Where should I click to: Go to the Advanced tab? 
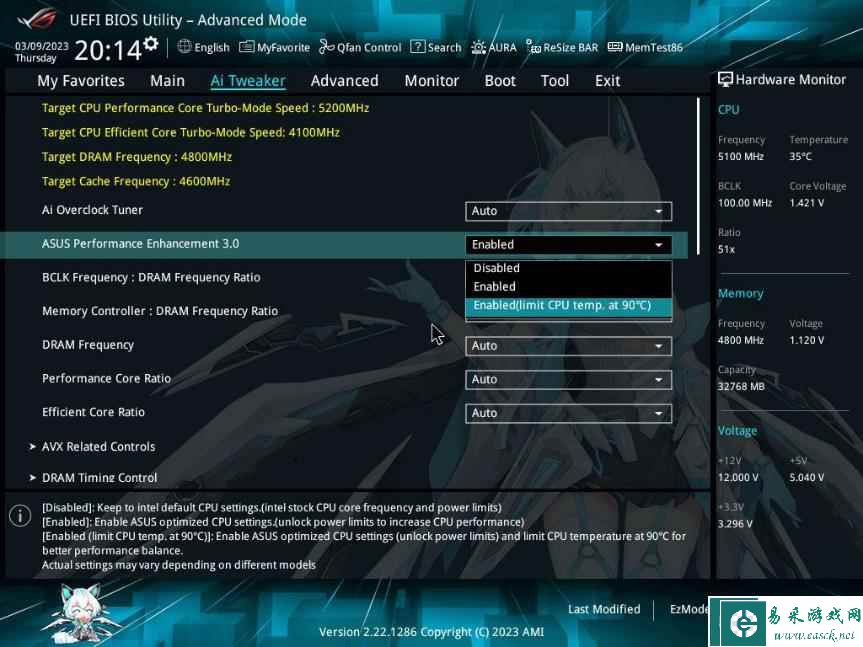(345, 81)
